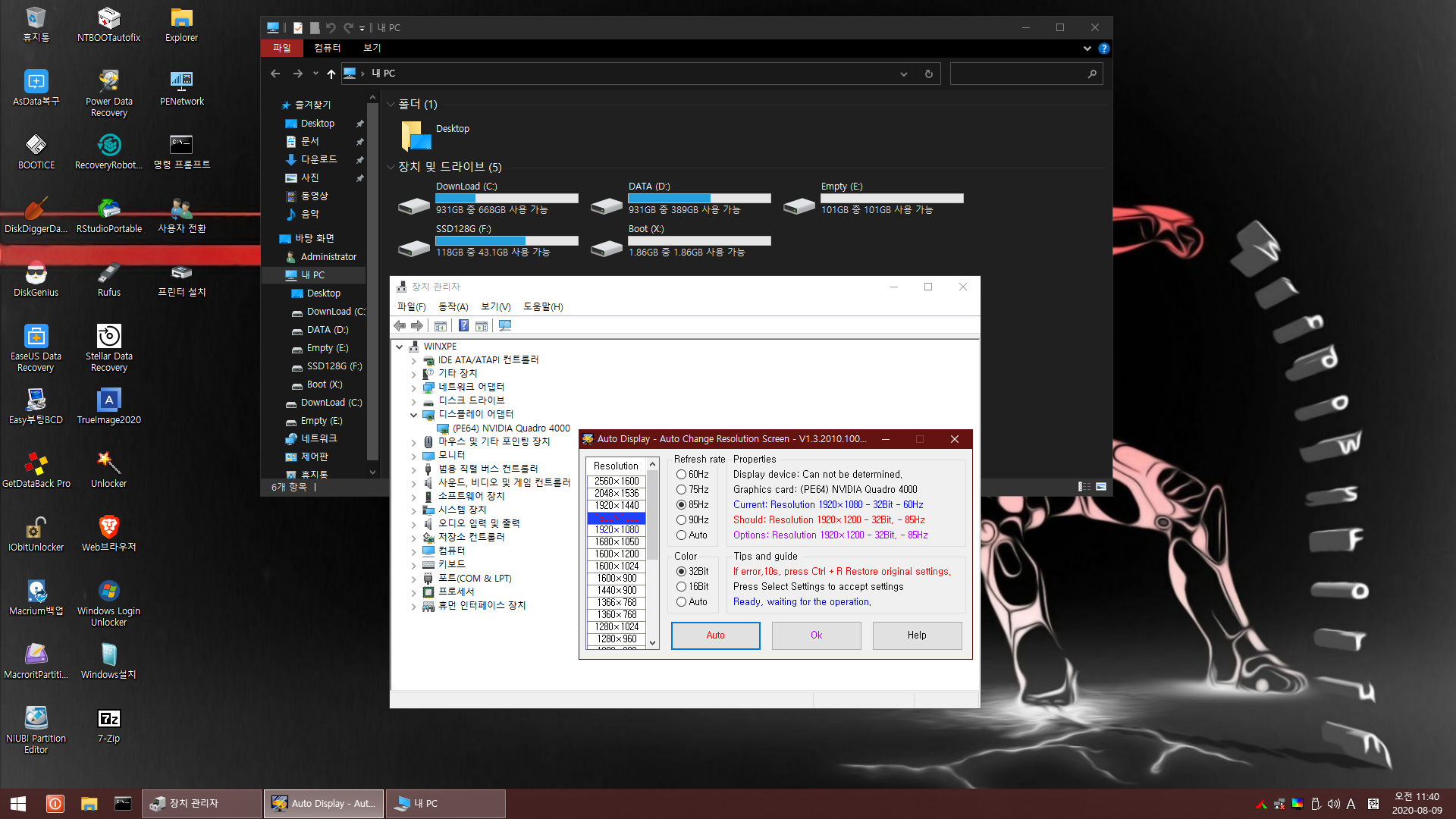
Task: Open EaseUS Data Recovery icon
Action: click(x=36, y=348)
